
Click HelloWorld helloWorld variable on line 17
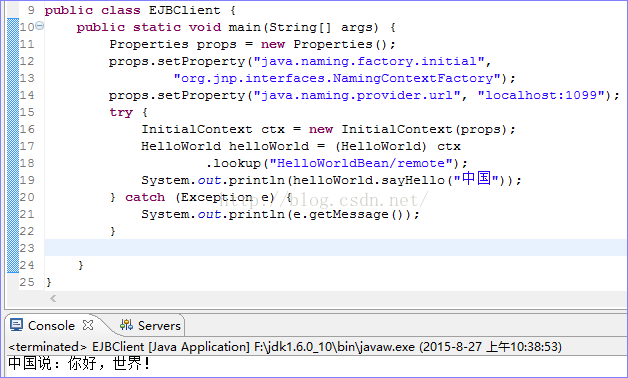pos(225,146)
